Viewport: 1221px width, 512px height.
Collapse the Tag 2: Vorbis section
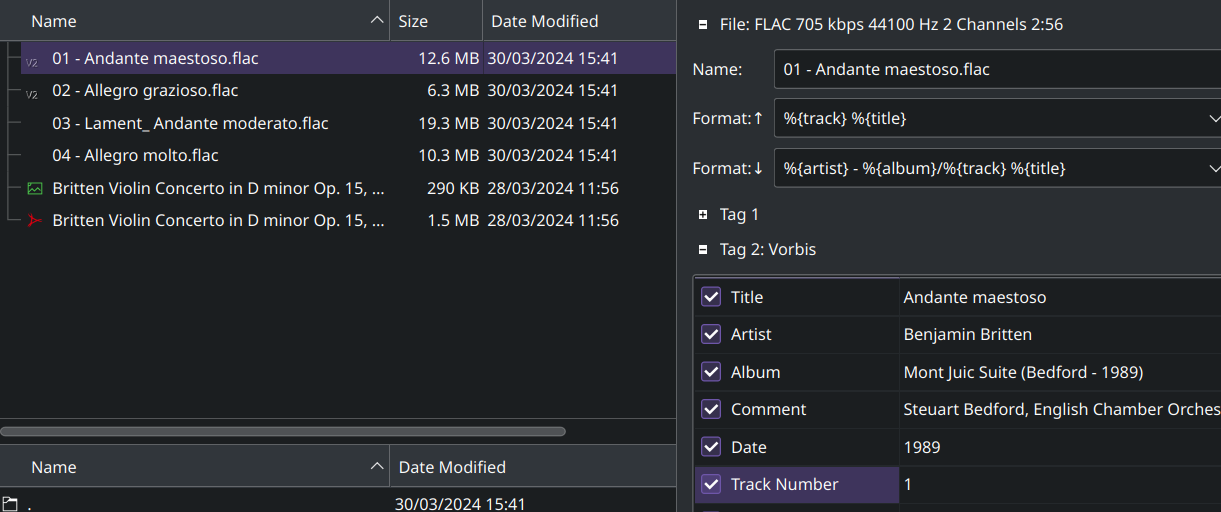coord(704,249)
